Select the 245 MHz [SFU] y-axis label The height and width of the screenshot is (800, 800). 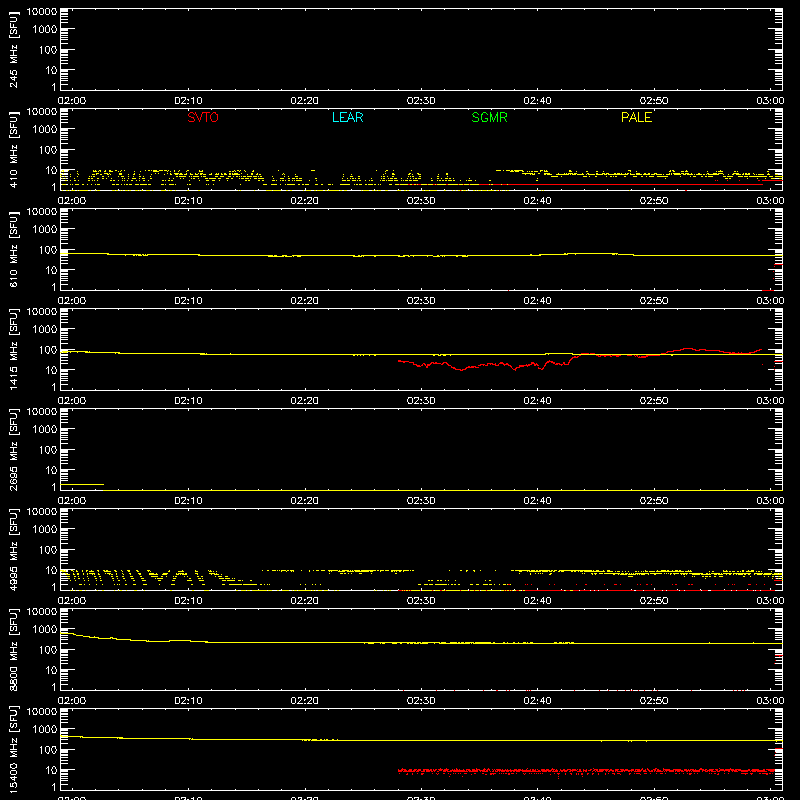pyautogui.click(x=13, y=50)
